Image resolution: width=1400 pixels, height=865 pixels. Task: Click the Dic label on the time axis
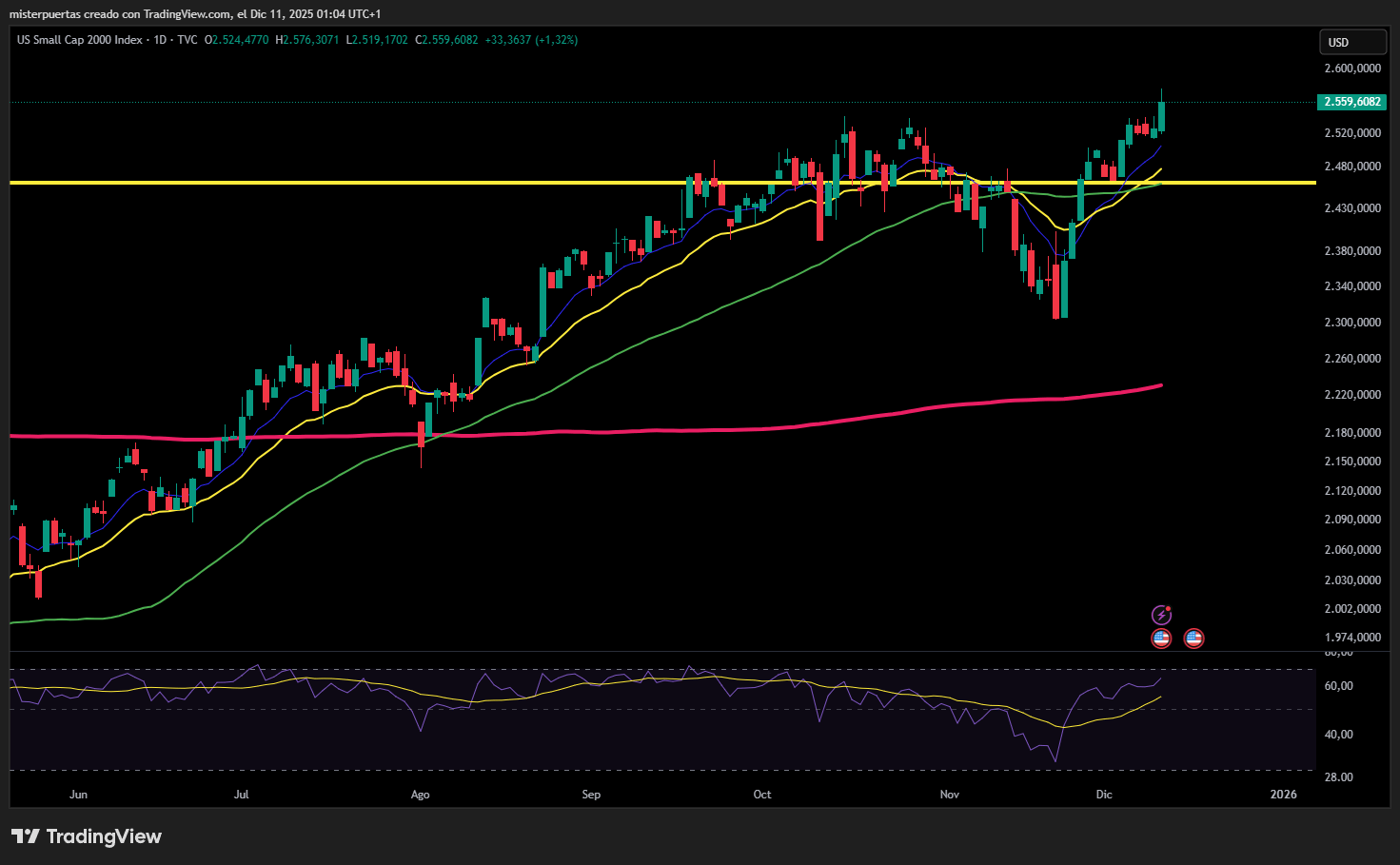tap(1104, 795)
